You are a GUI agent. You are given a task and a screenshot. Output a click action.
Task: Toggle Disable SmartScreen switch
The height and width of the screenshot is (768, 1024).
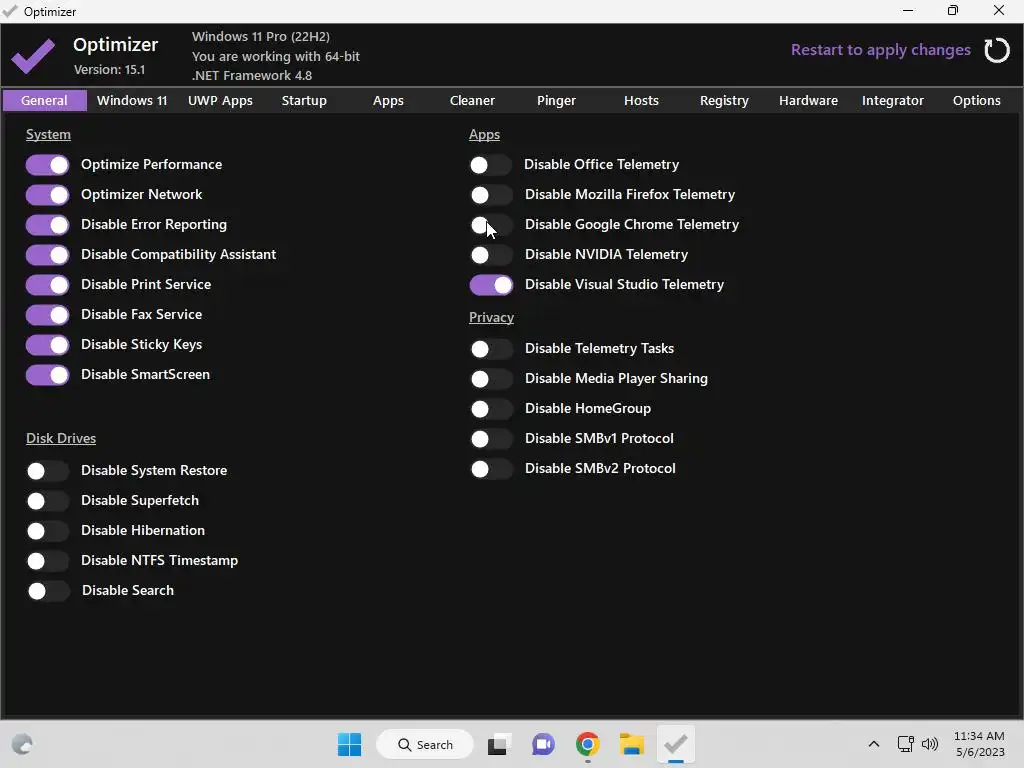coord(48,375)
